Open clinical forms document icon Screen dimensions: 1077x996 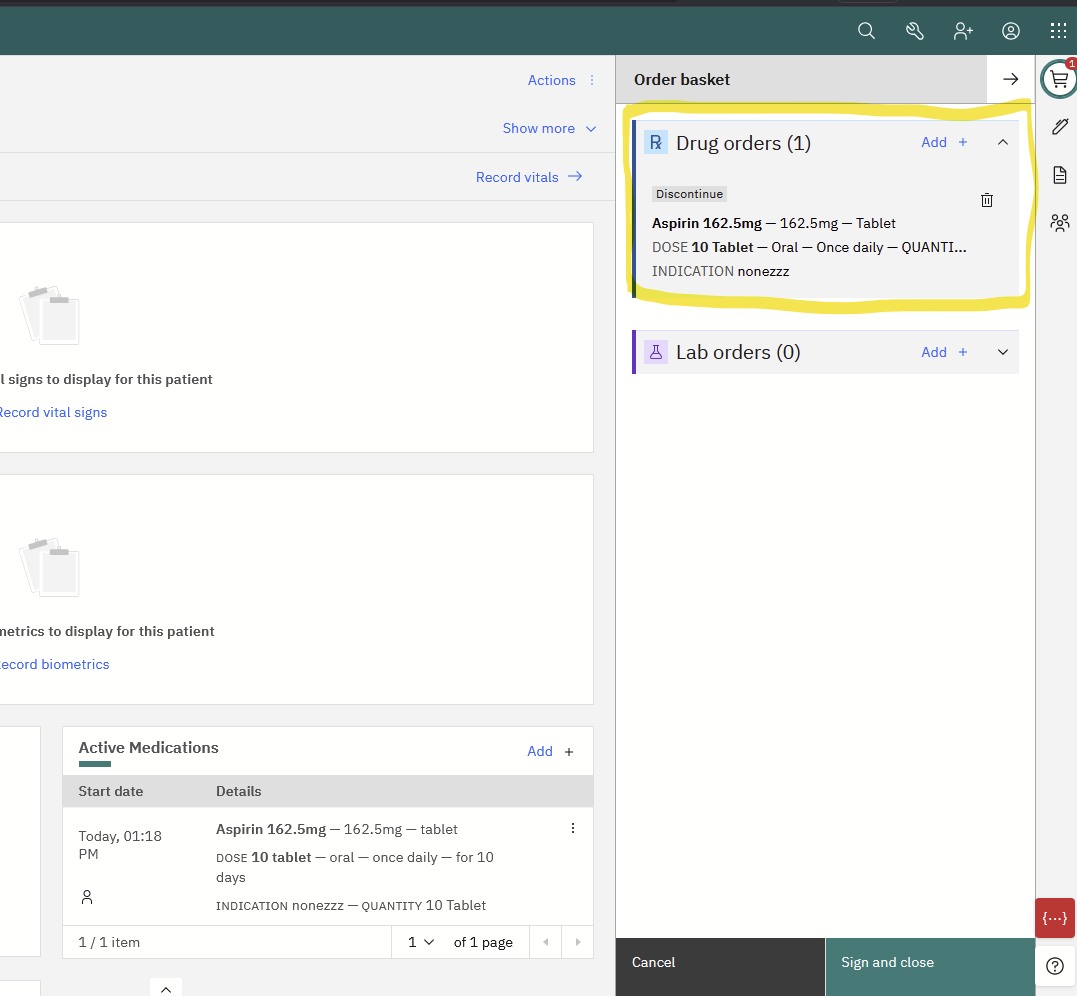click(1059, 175)
